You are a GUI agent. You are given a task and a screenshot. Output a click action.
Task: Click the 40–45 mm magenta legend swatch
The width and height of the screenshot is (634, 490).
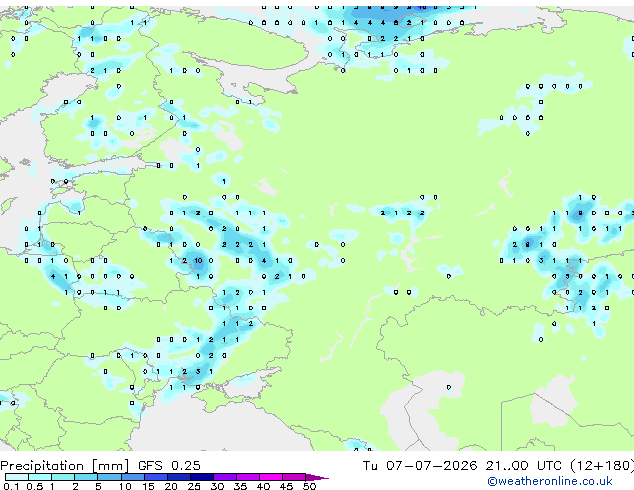point(271,477)
